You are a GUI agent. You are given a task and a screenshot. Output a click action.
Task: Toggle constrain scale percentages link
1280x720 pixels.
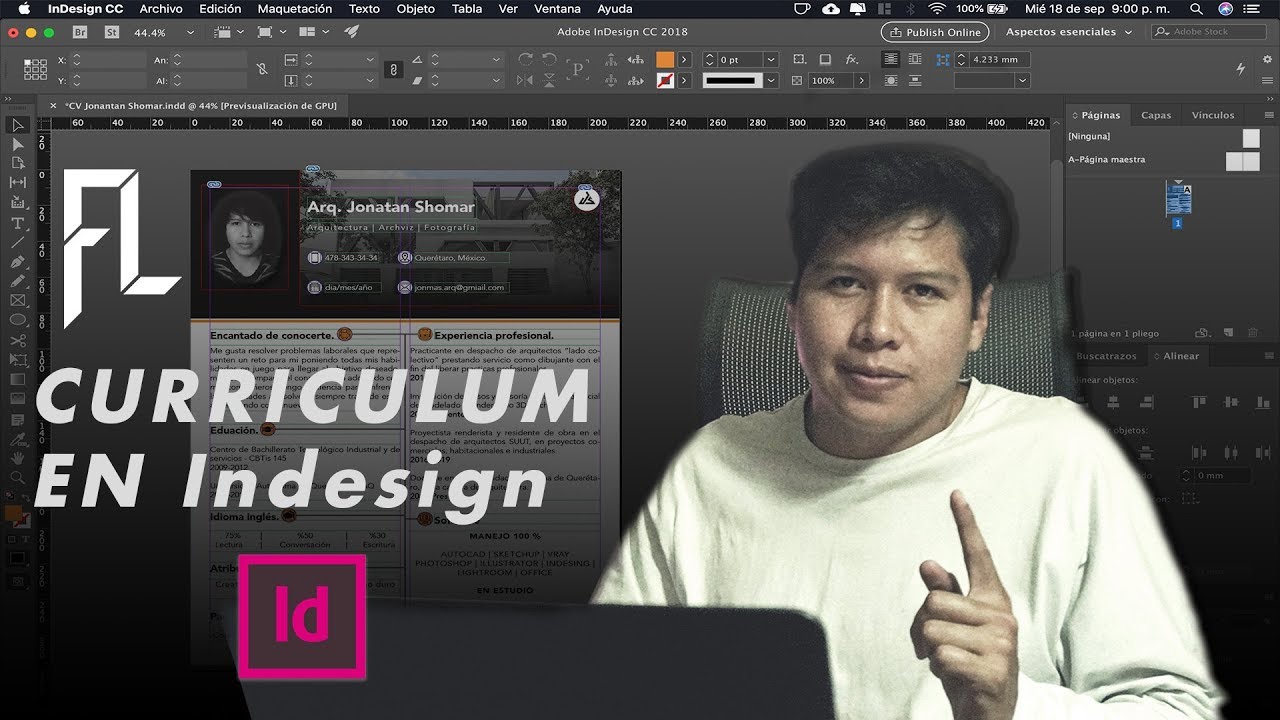point(394,69)
